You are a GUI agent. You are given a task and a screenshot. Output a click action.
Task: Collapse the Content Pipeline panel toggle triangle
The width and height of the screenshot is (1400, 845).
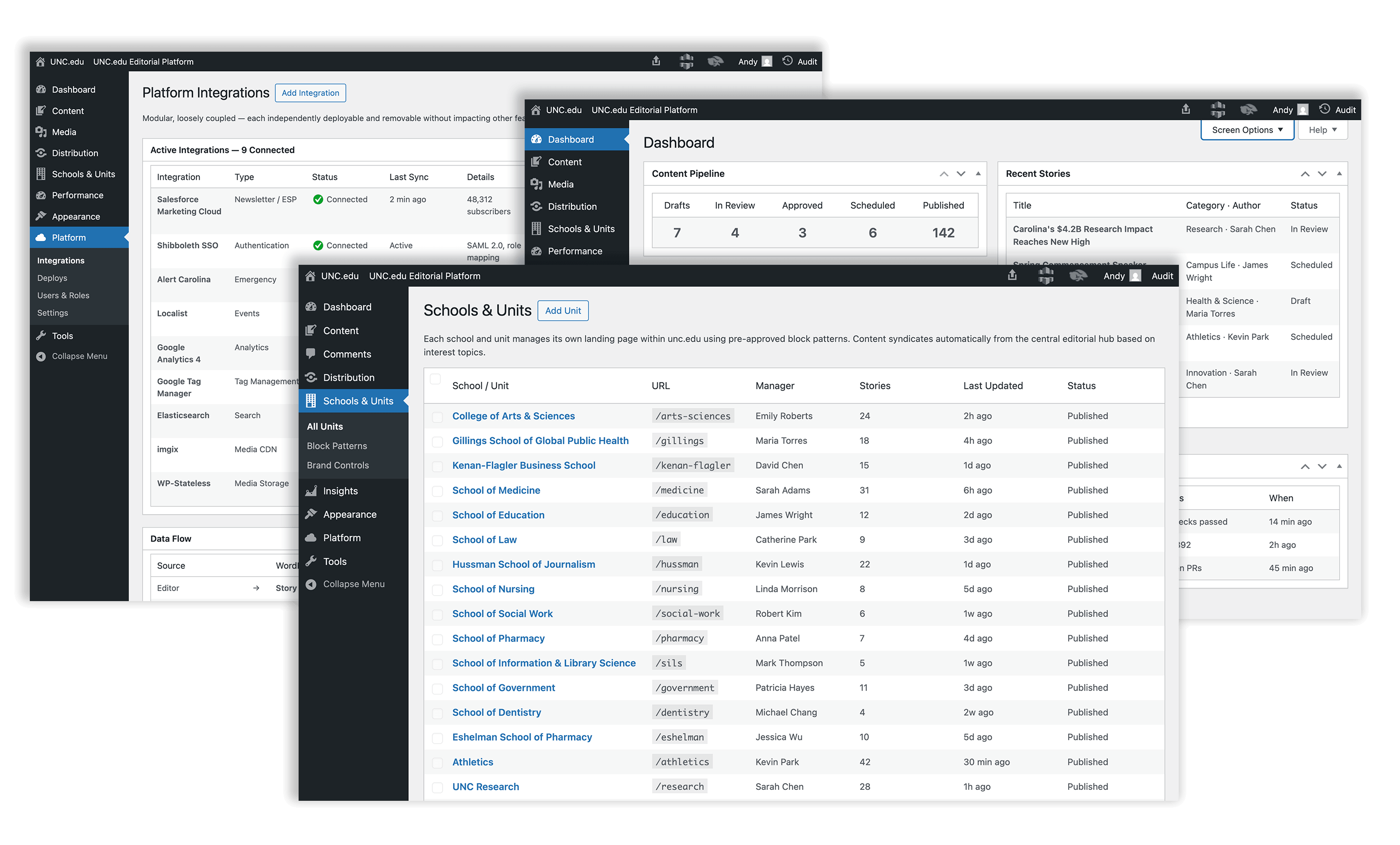[x=978, y=174]
